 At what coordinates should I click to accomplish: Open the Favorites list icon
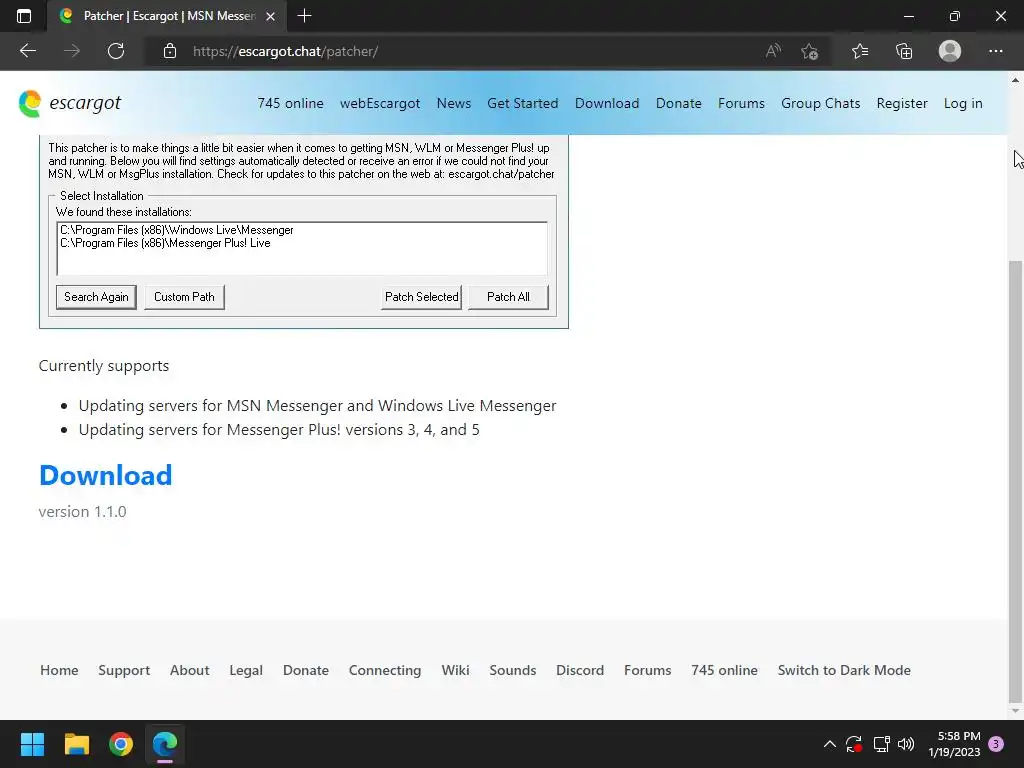click(860, 51)
